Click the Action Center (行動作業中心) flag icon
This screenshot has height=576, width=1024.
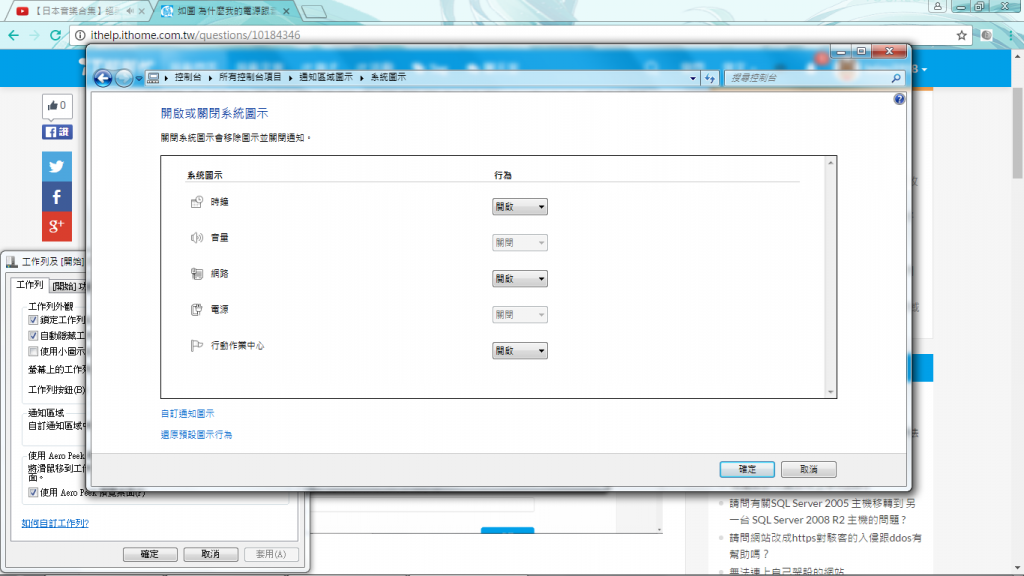click(x=197, y=345)
